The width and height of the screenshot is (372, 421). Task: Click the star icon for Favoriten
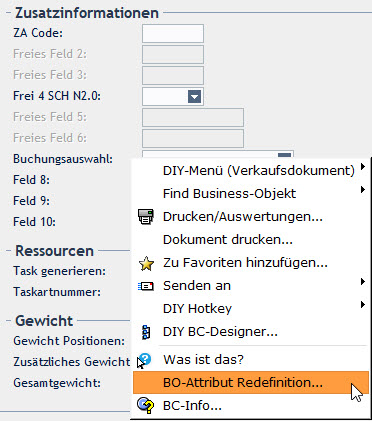[146, 264]
